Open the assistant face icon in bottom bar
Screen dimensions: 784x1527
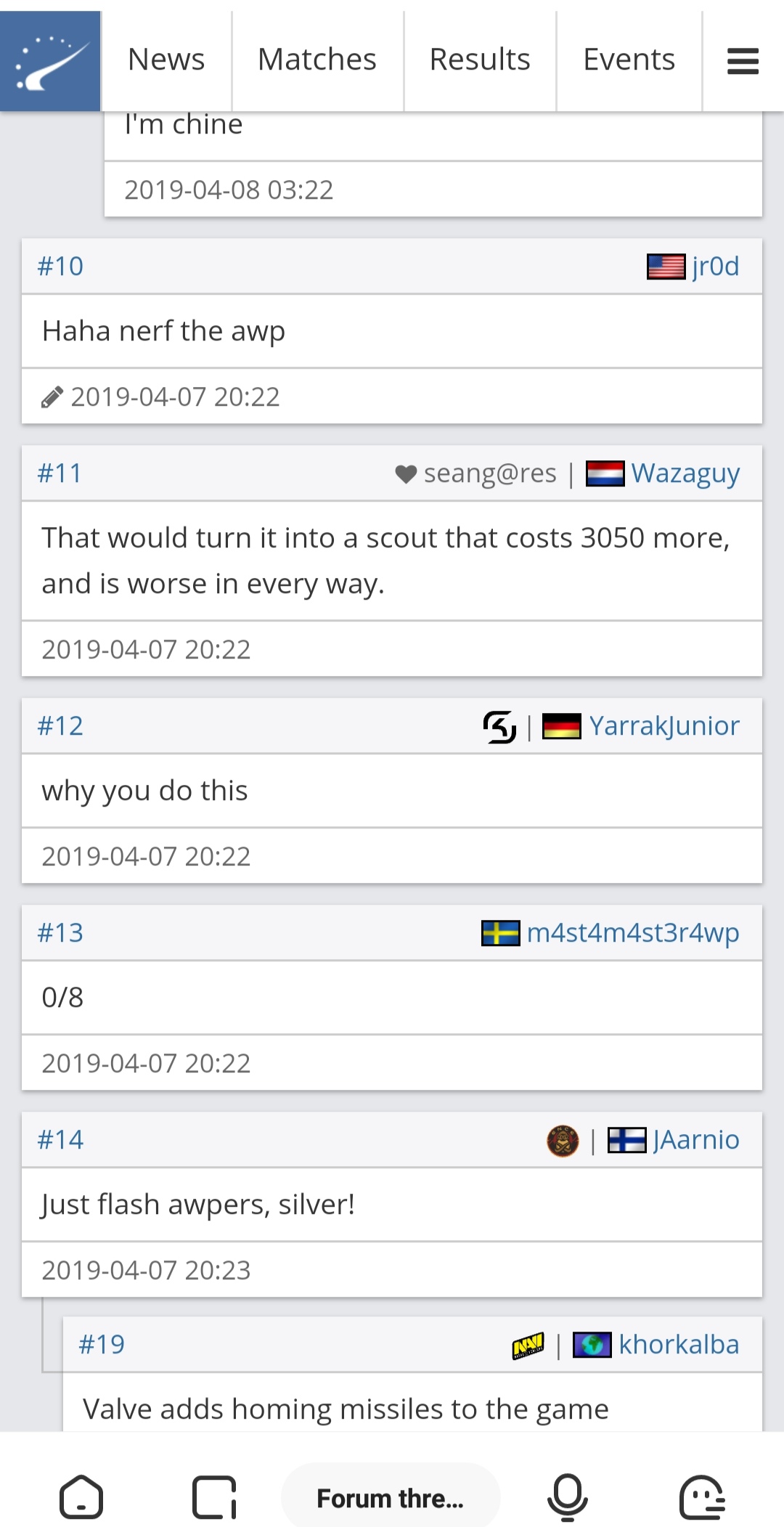click(702, 1497)
